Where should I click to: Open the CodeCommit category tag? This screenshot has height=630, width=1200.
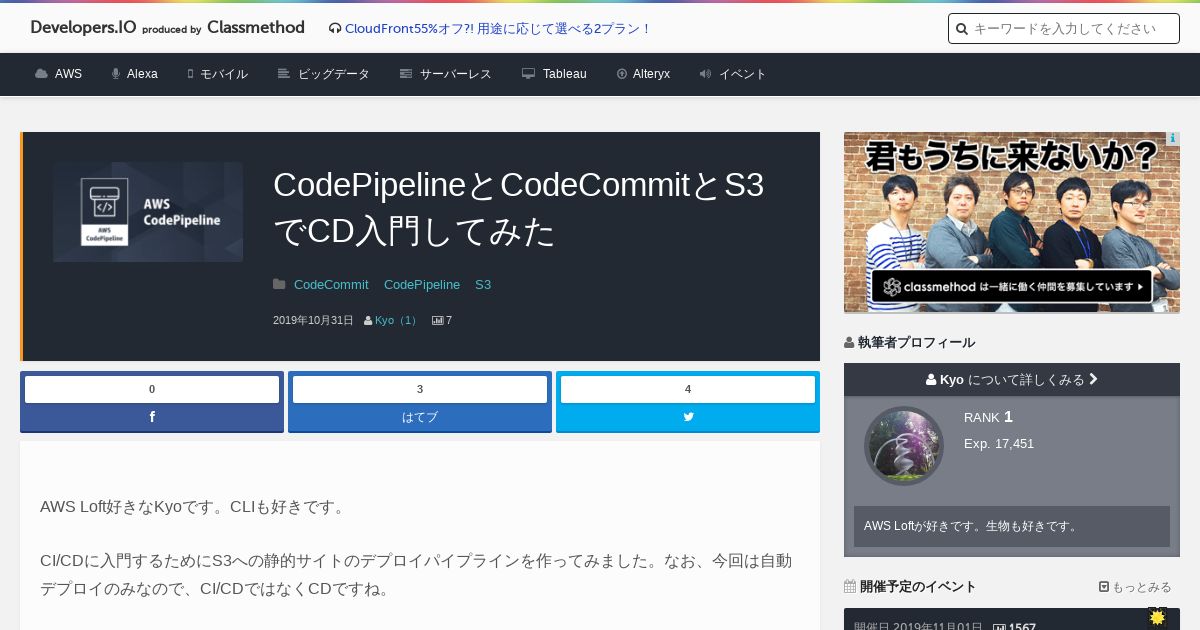pos(331,285)
